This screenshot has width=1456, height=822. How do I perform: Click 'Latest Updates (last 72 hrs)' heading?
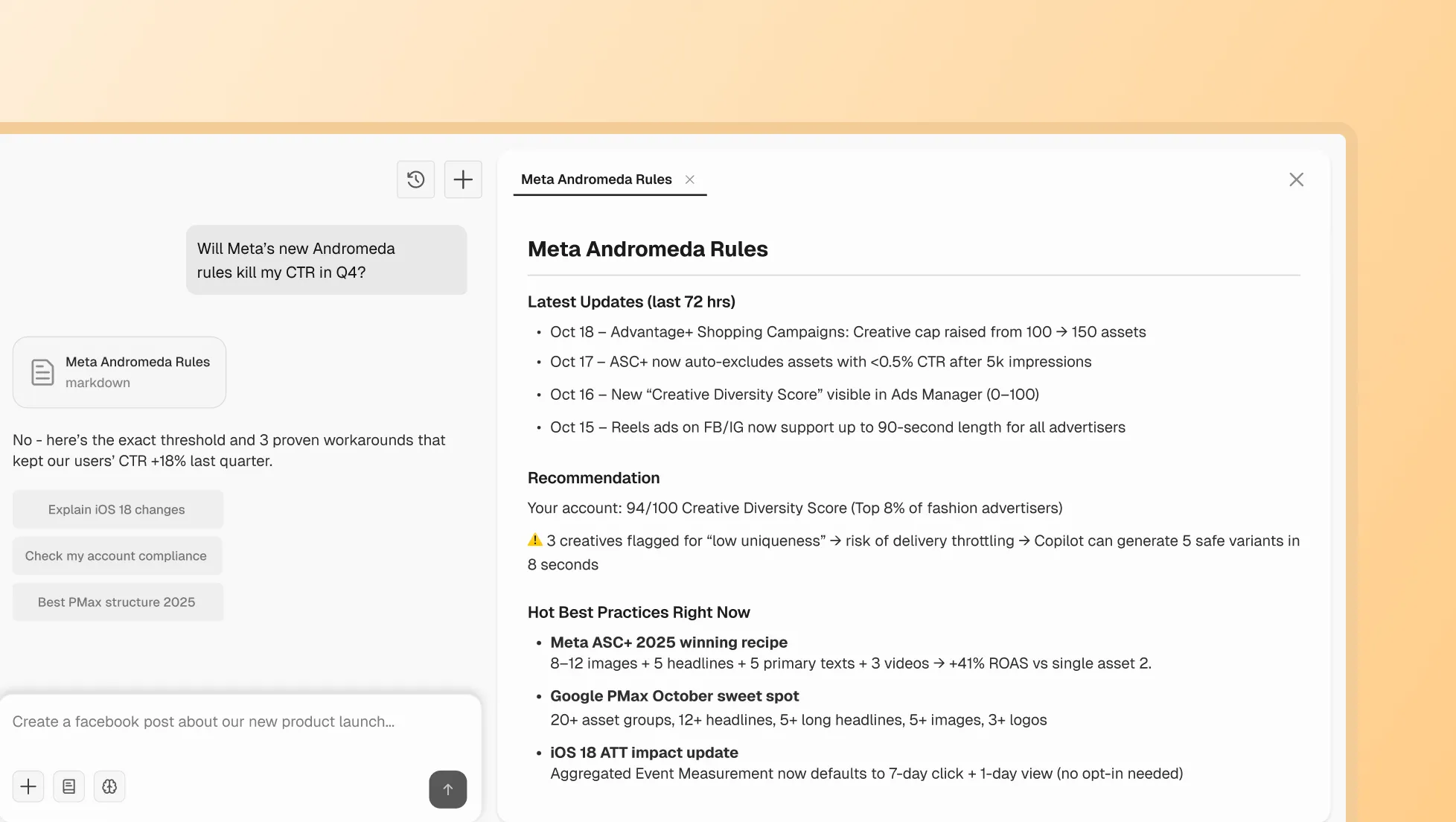[631, 302]
